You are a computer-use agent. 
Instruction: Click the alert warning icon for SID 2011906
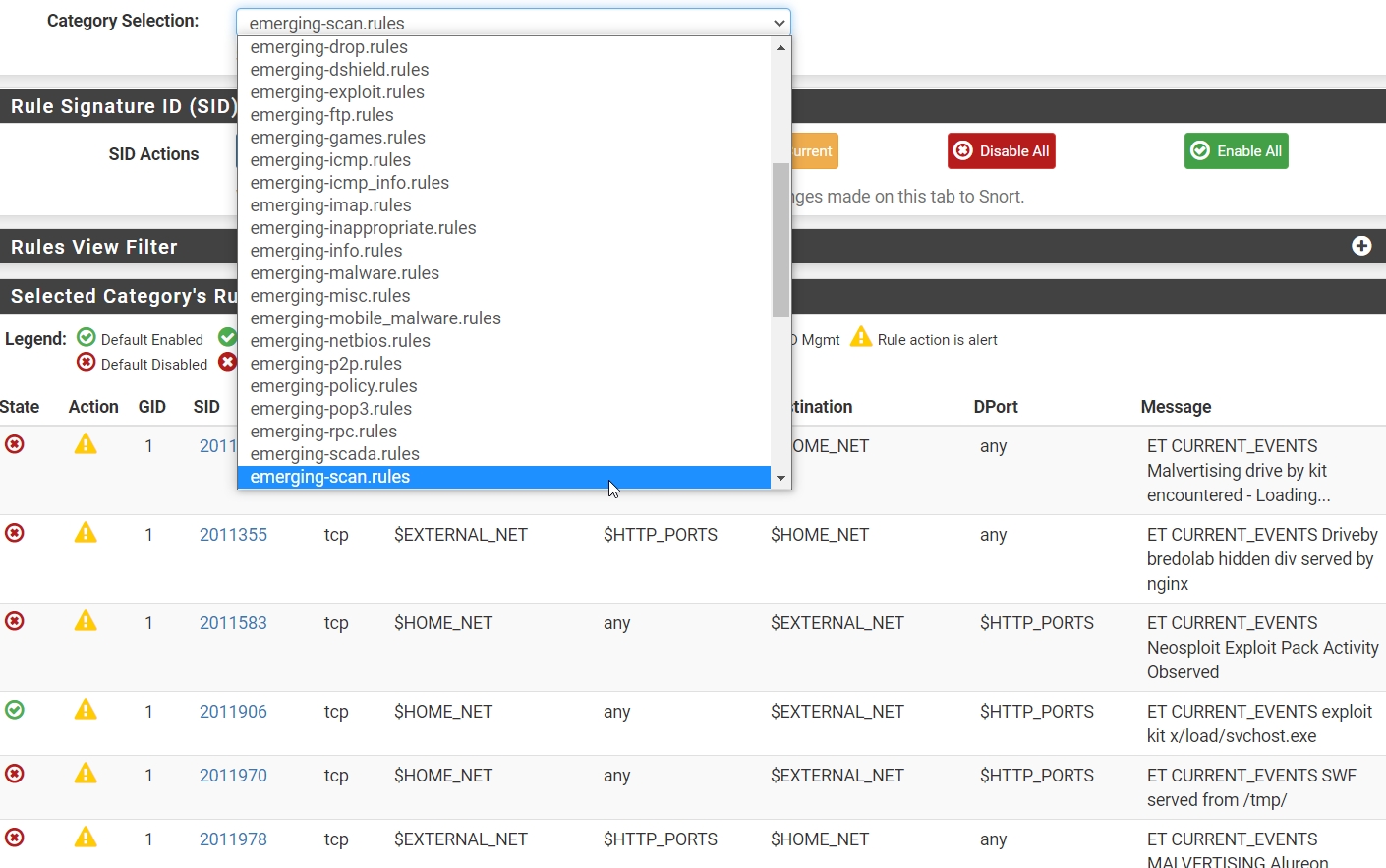[86, 710]
